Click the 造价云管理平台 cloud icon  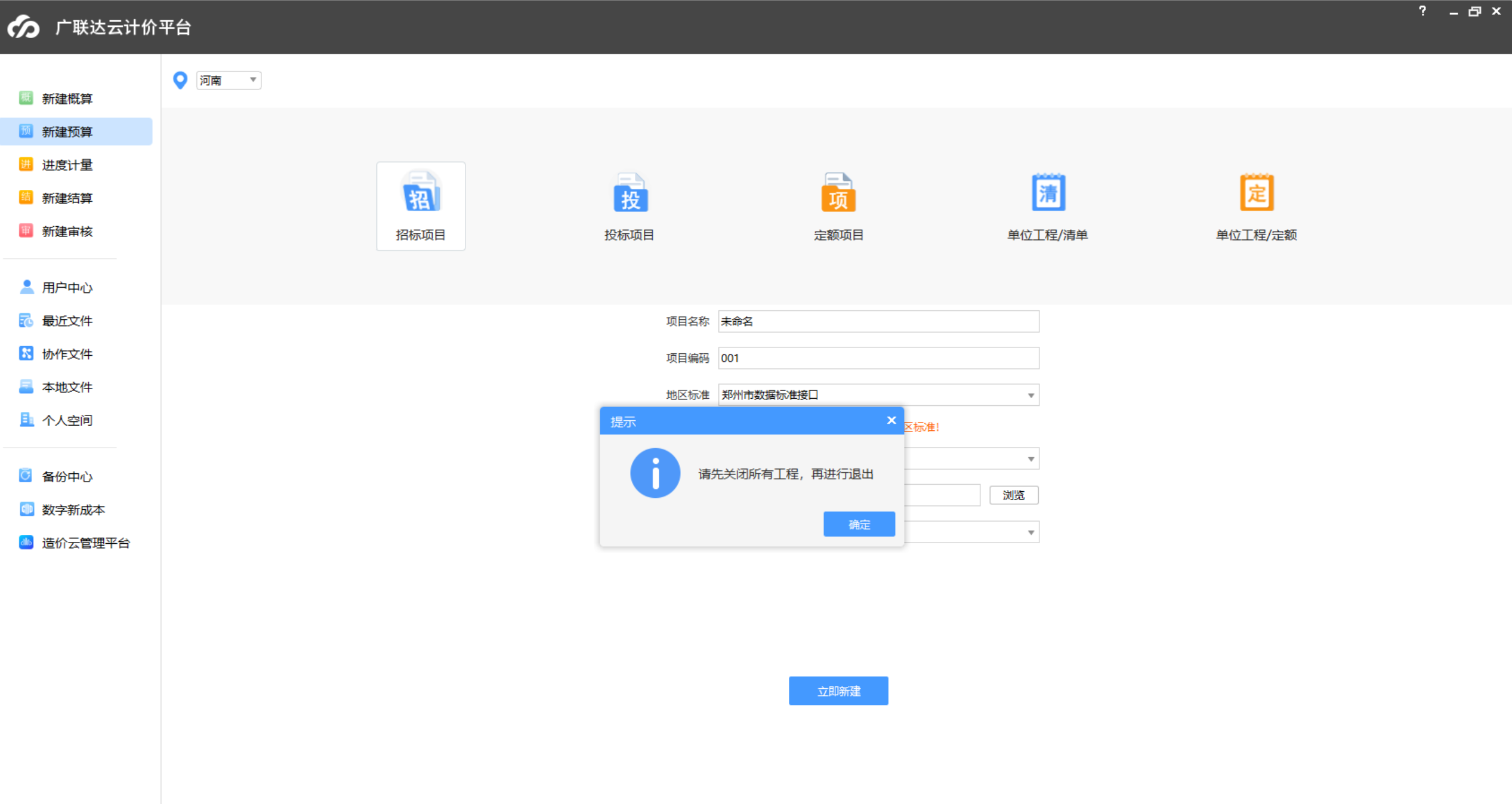coord(26,542)
